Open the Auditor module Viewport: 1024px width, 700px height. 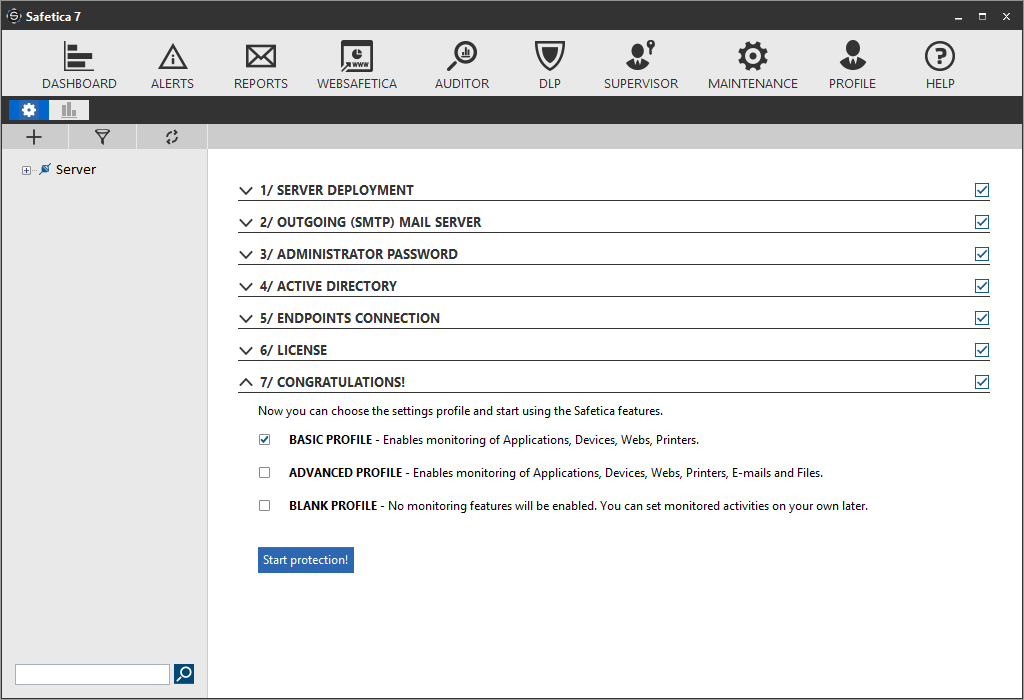point(462,65)
